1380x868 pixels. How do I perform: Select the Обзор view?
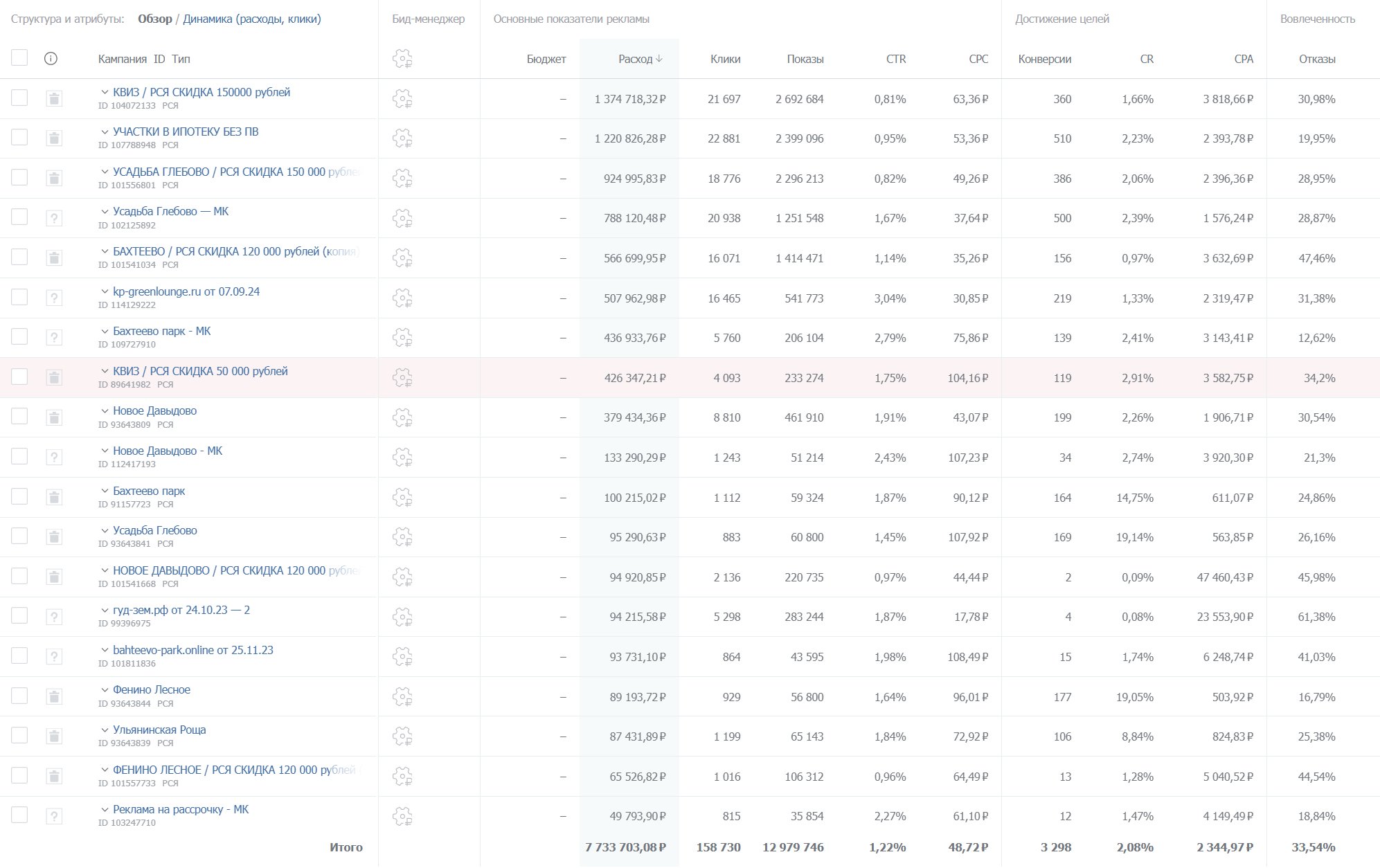click(154, 19)
